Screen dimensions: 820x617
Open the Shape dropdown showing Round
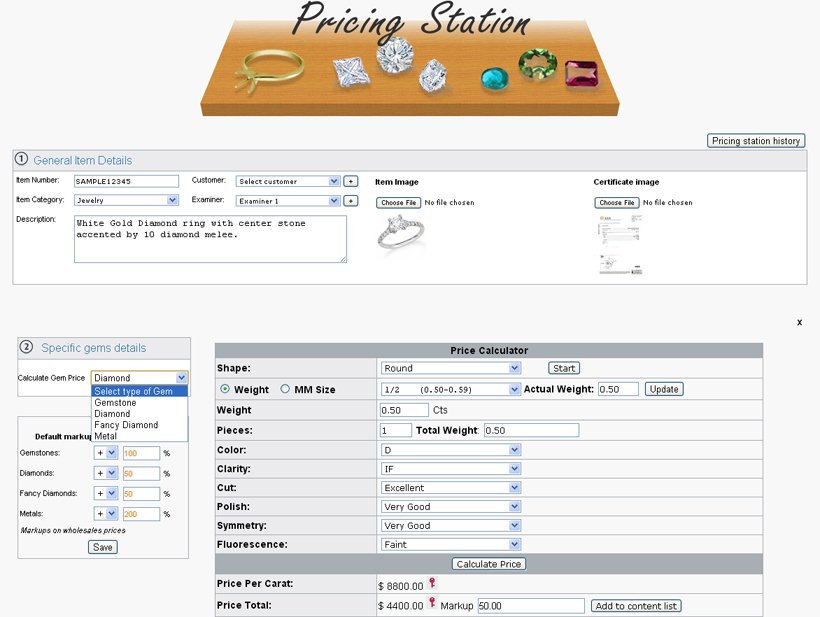tap(451, 368)
